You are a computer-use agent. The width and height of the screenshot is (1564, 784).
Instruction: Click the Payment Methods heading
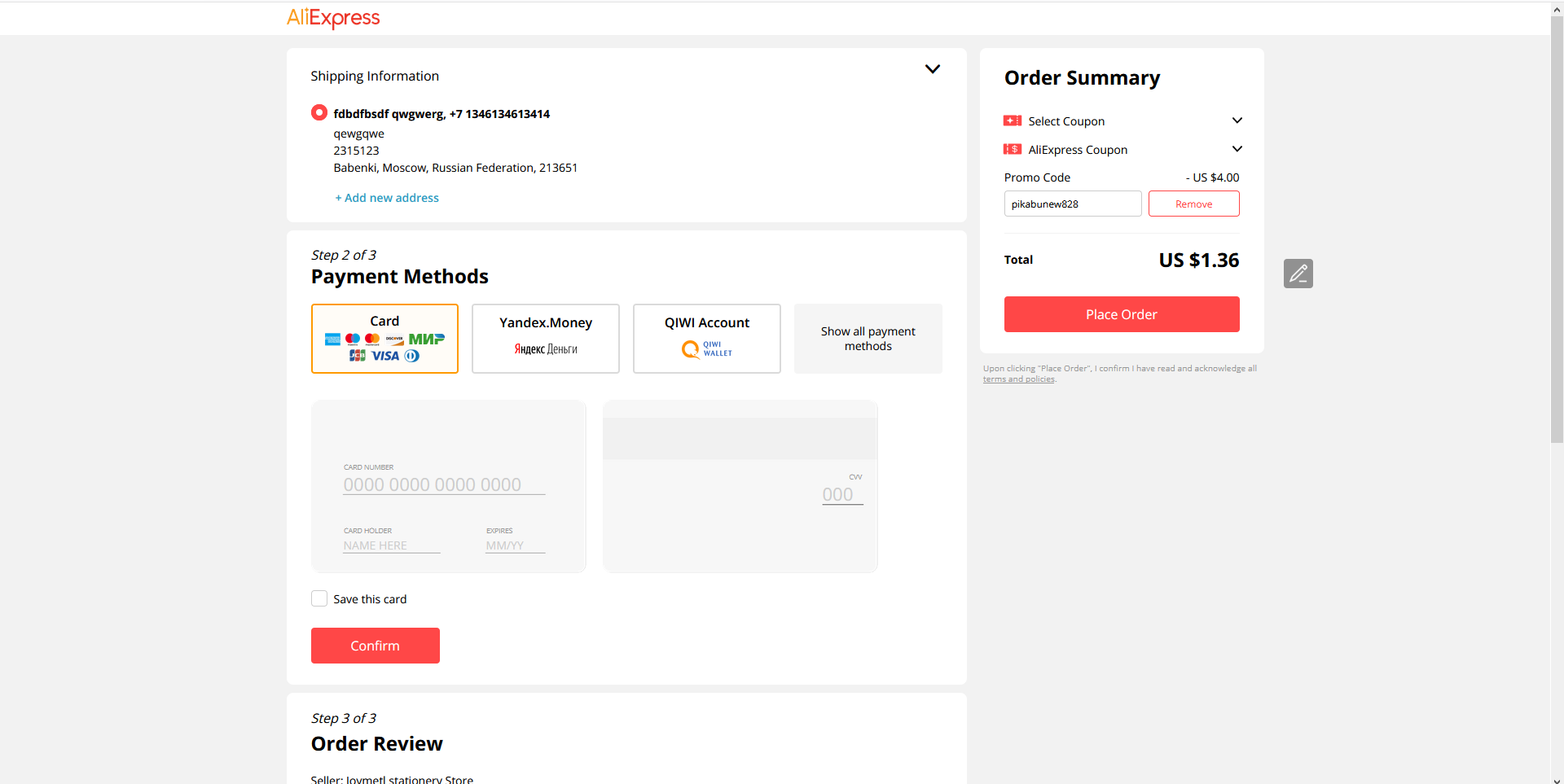point(400,277)
